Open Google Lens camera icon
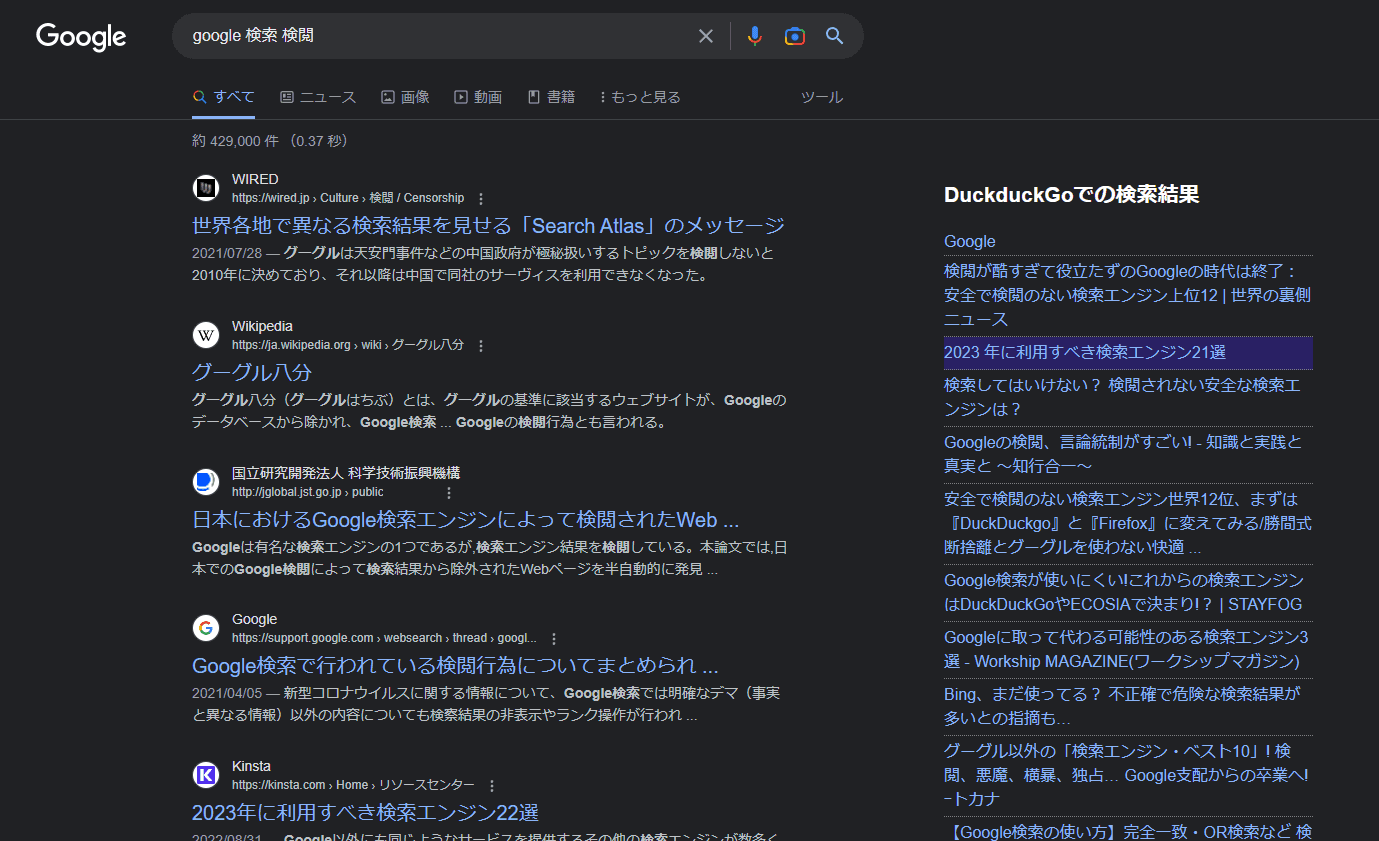The height and width of the screenshot is (841, 1379). (794, 35)
